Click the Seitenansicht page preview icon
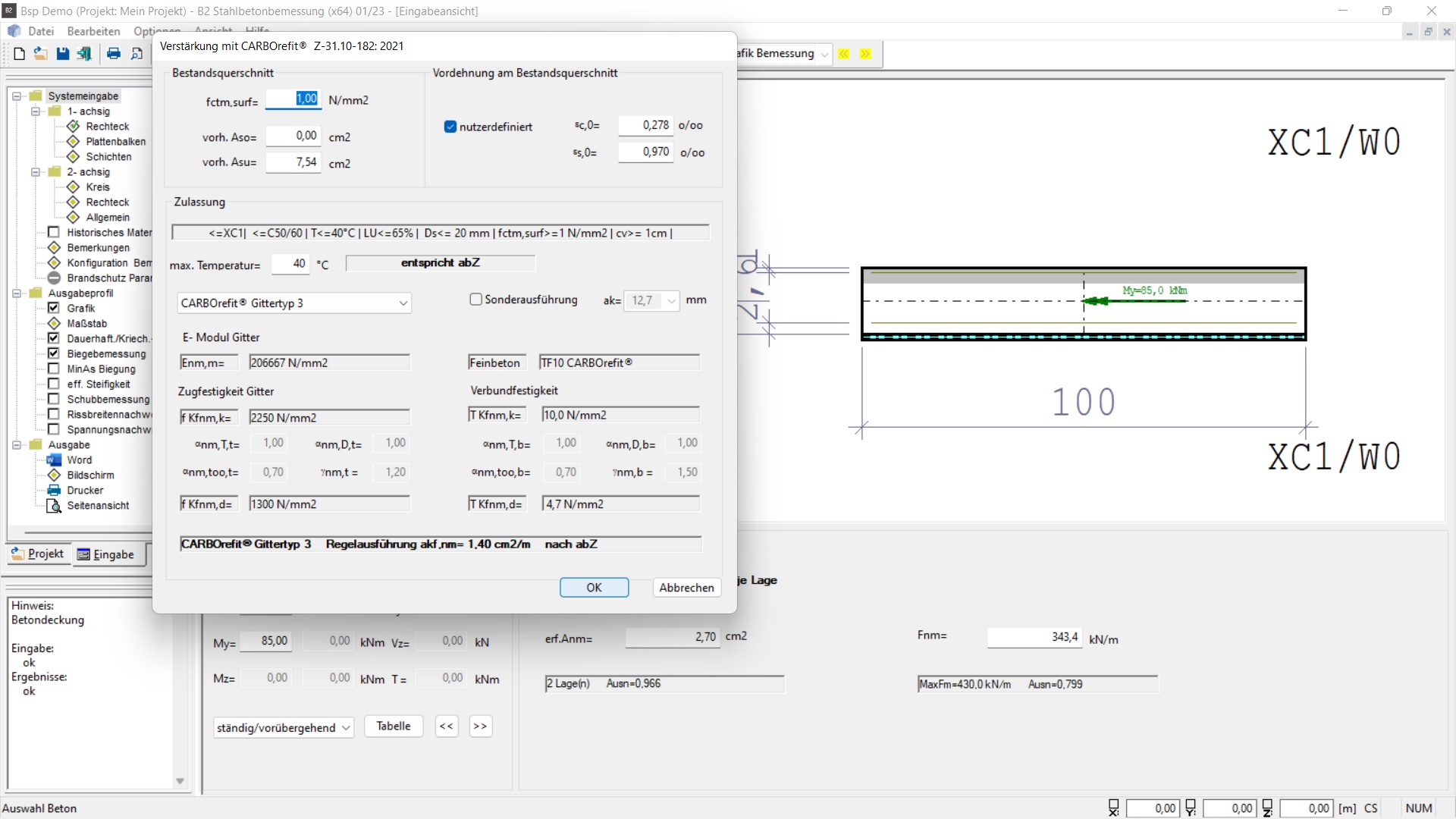Viewport: 1456px width, 819px height. point(54,505)
